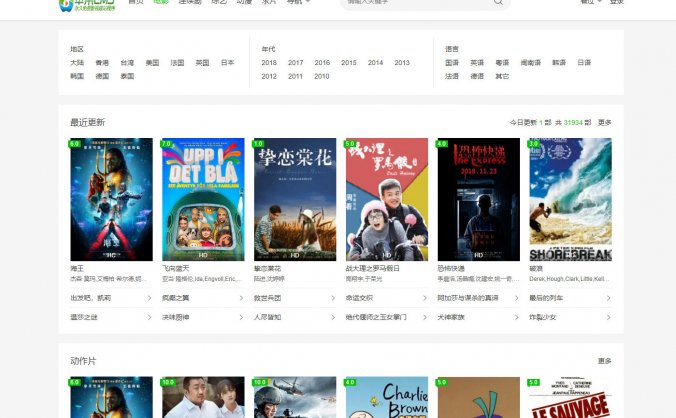Click the 动作片 section heading
This screenshot has height=418, width=676.
83,361
